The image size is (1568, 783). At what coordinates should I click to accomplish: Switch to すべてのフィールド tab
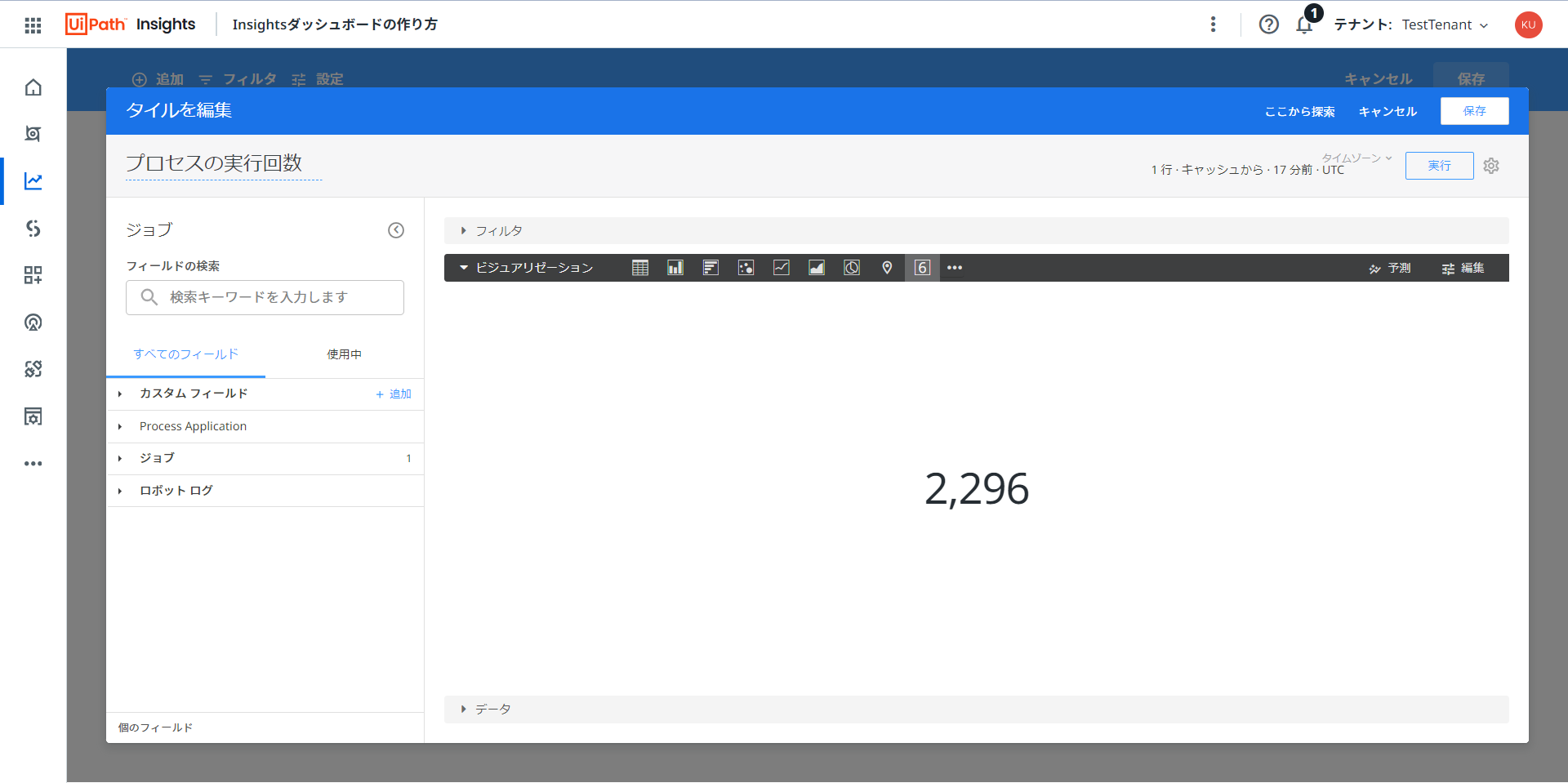pyautogui.click(x=185, y=354)
